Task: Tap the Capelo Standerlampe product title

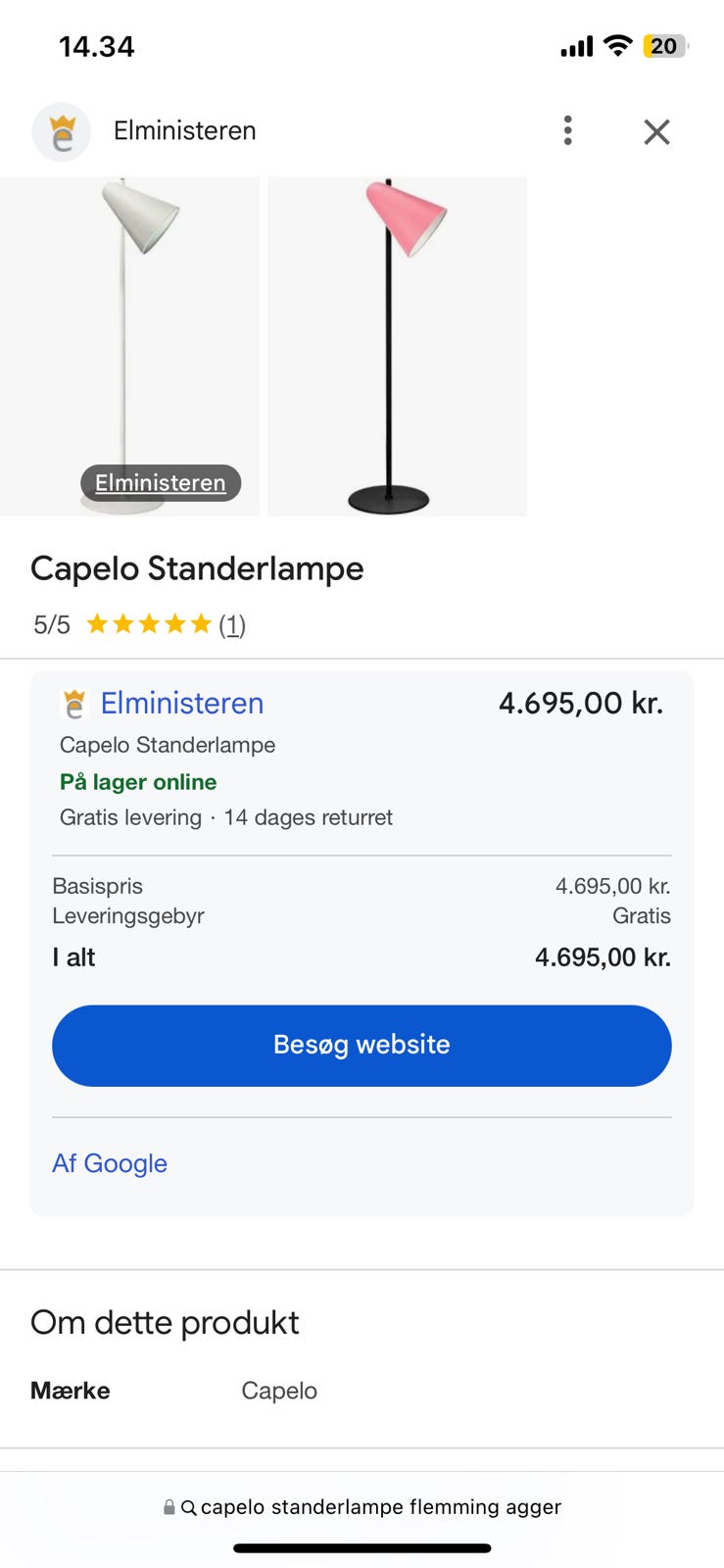Action: click(197, 568)
